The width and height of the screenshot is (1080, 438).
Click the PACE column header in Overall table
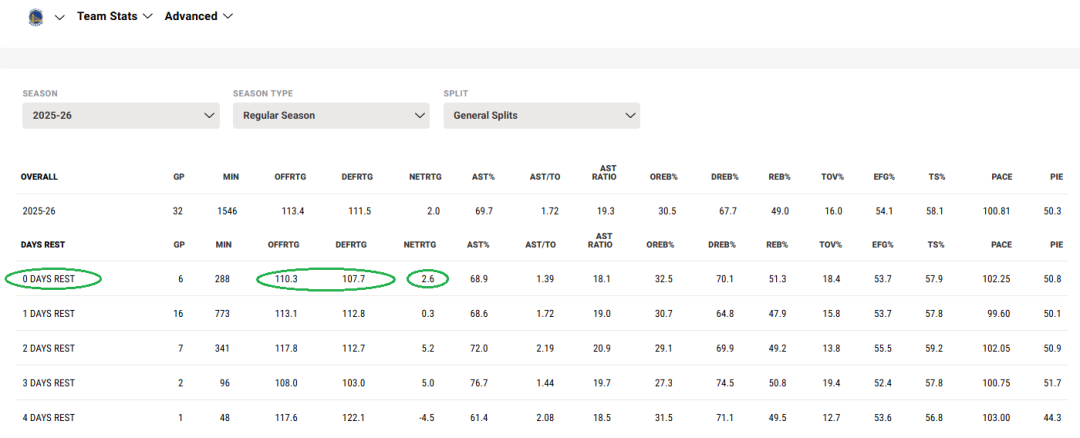tap(1001, 177)
